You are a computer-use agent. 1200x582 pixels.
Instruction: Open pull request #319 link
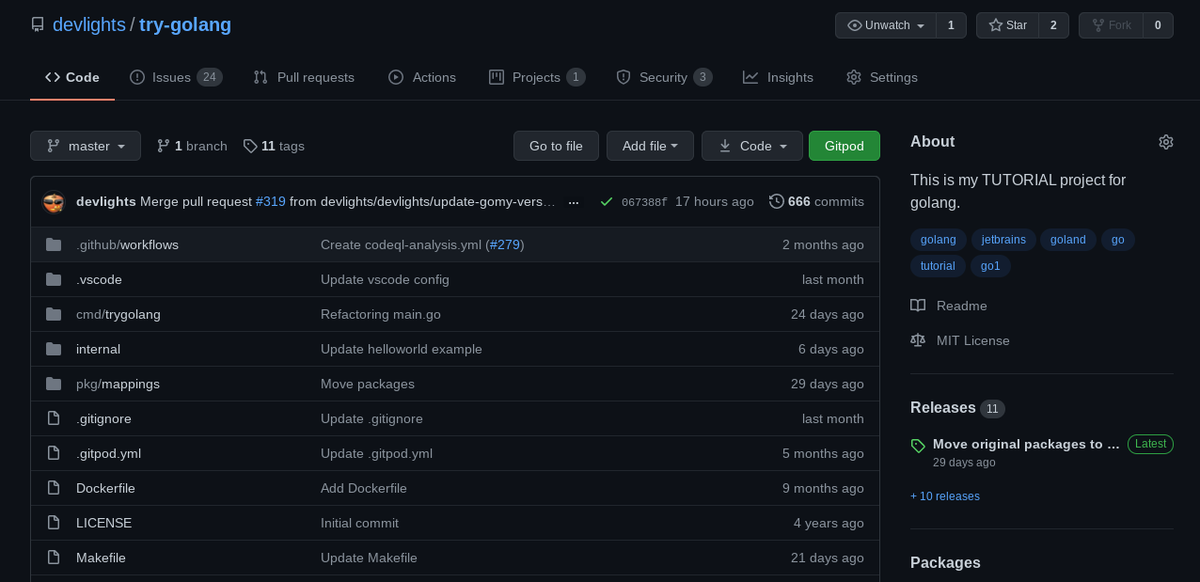click(x=271, y=202)
